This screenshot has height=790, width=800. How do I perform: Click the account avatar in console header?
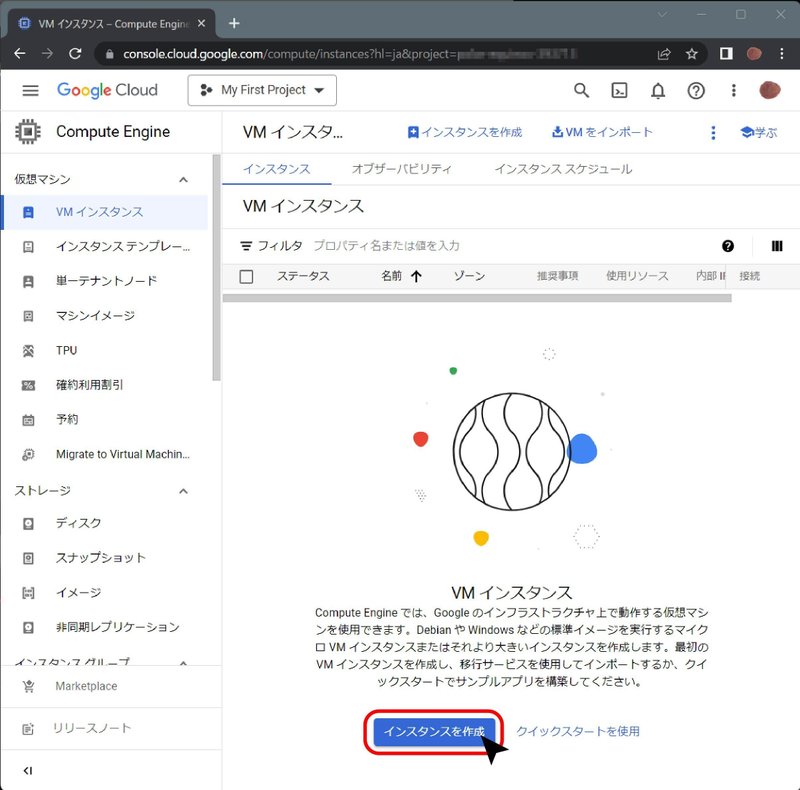point(769,90)
